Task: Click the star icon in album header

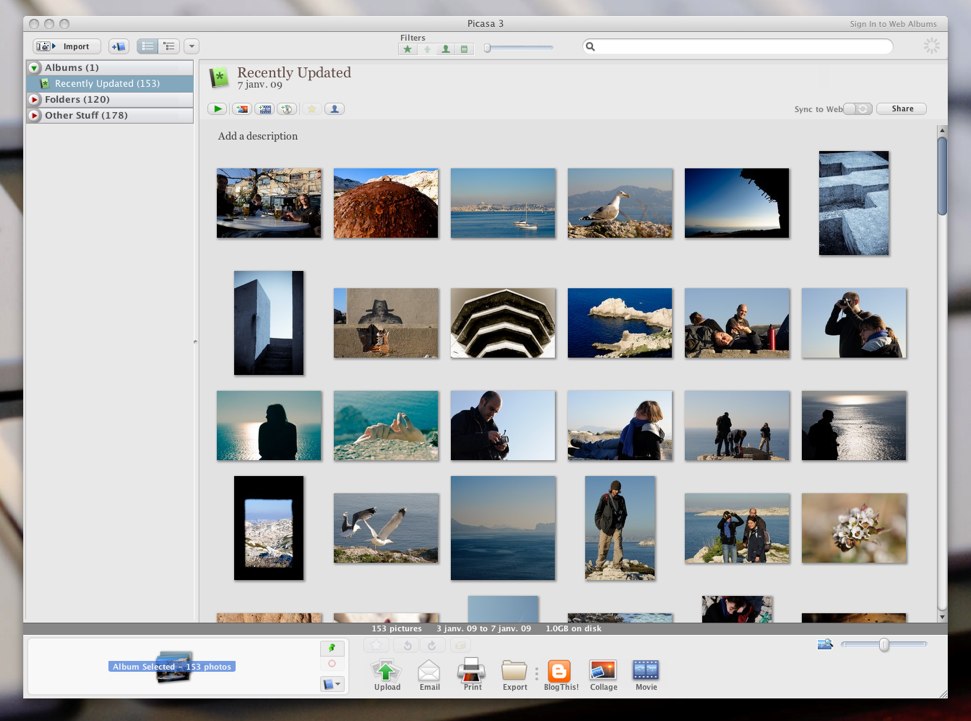Action: pos(311,109)
